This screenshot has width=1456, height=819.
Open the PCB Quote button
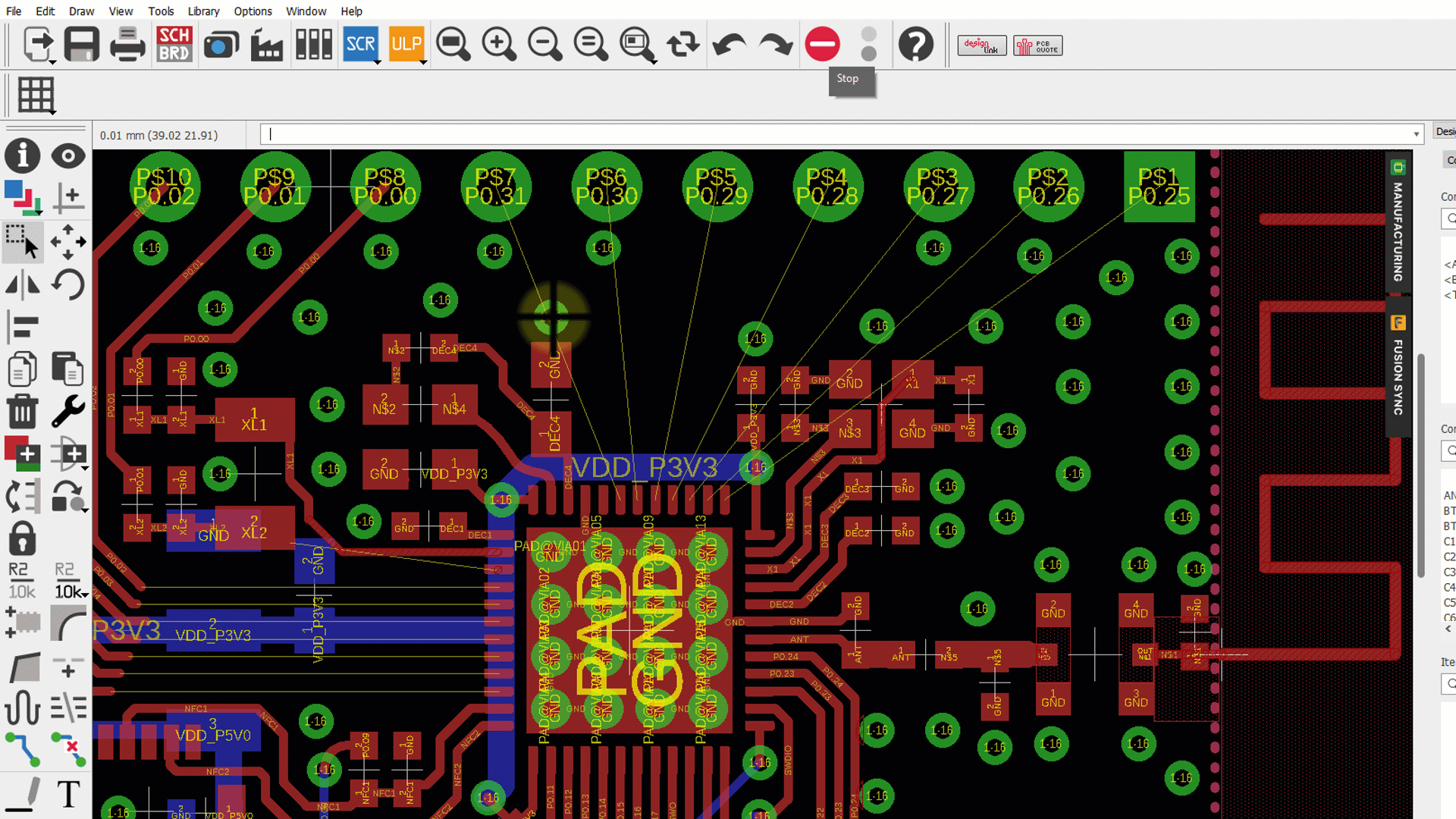coord(1038,45)
